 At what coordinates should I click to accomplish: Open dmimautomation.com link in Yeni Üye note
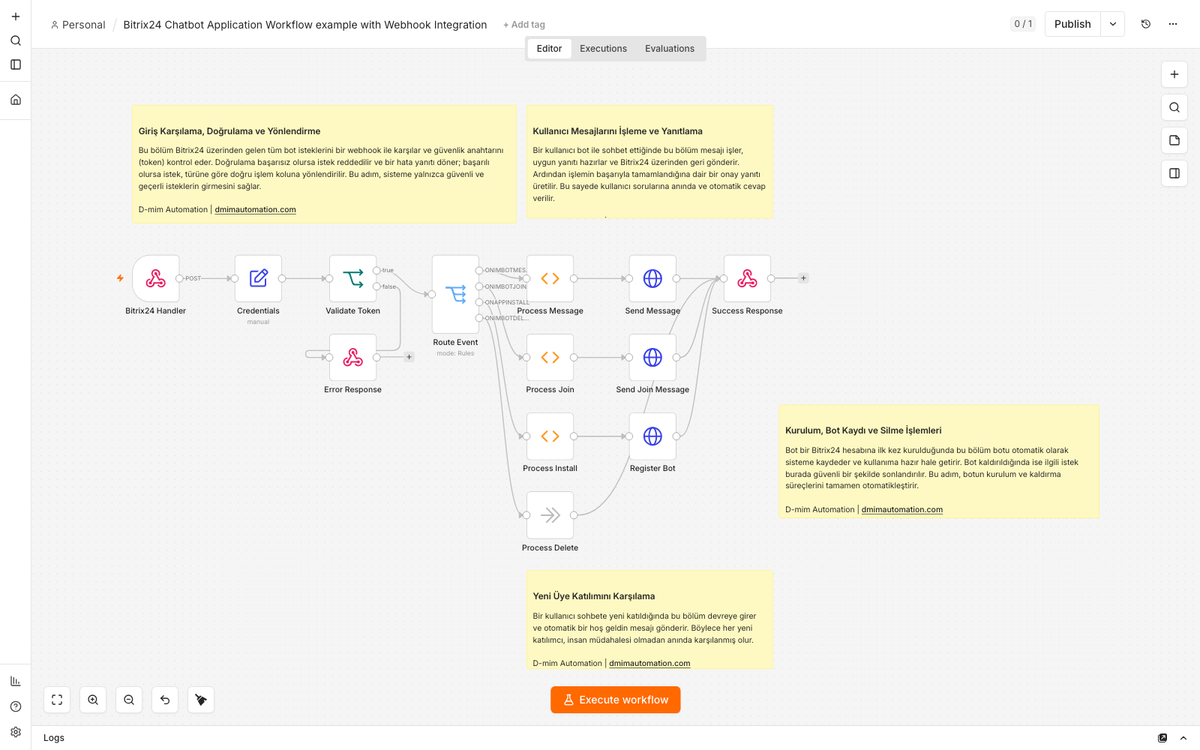[x=650, y=663]
